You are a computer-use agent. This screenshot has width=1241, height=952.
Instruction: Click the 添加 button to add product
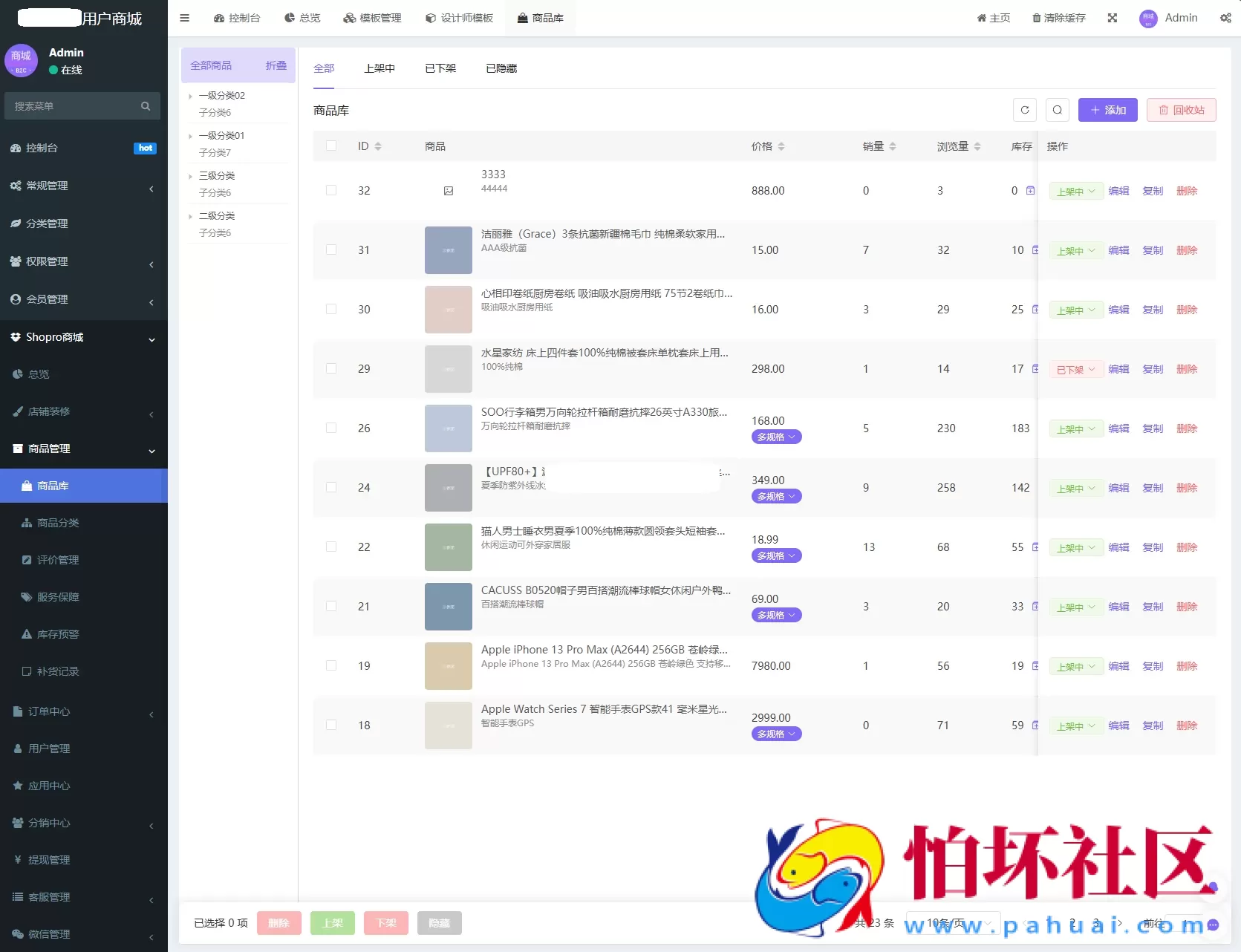click(1107, 110)
